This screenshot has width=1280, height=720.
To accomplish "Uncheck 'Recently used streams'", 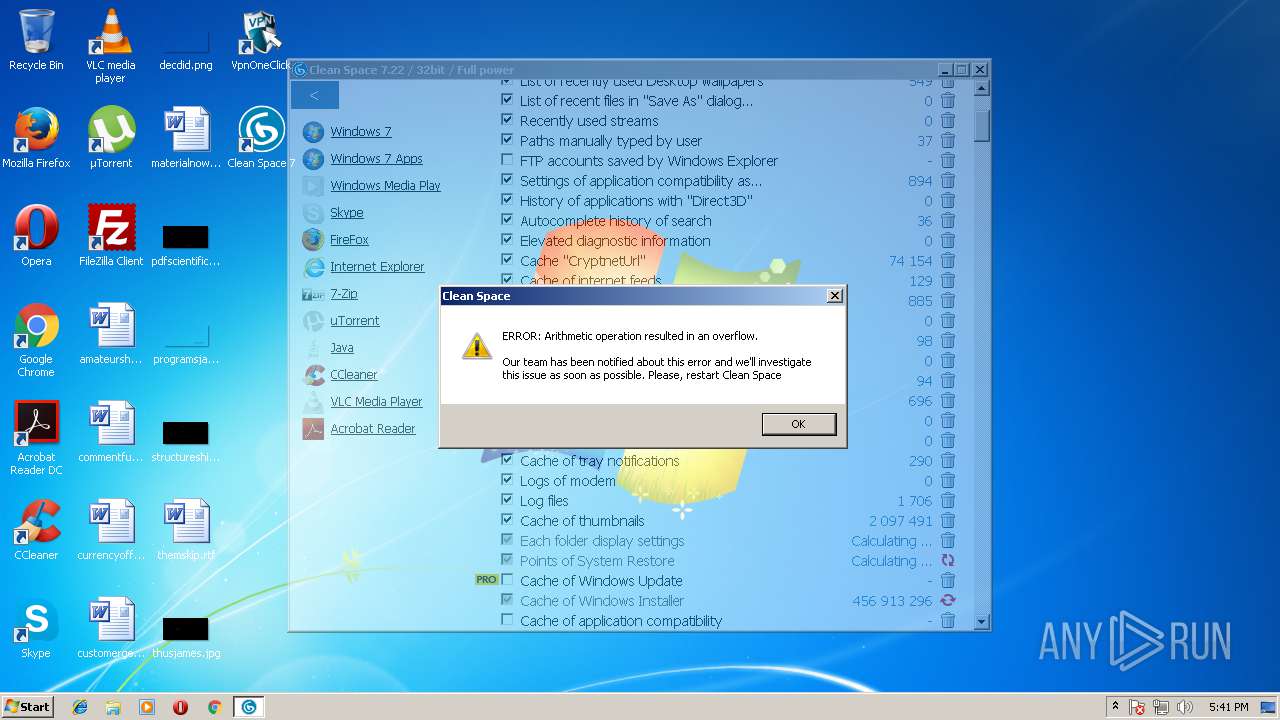I will click(507, 120).
